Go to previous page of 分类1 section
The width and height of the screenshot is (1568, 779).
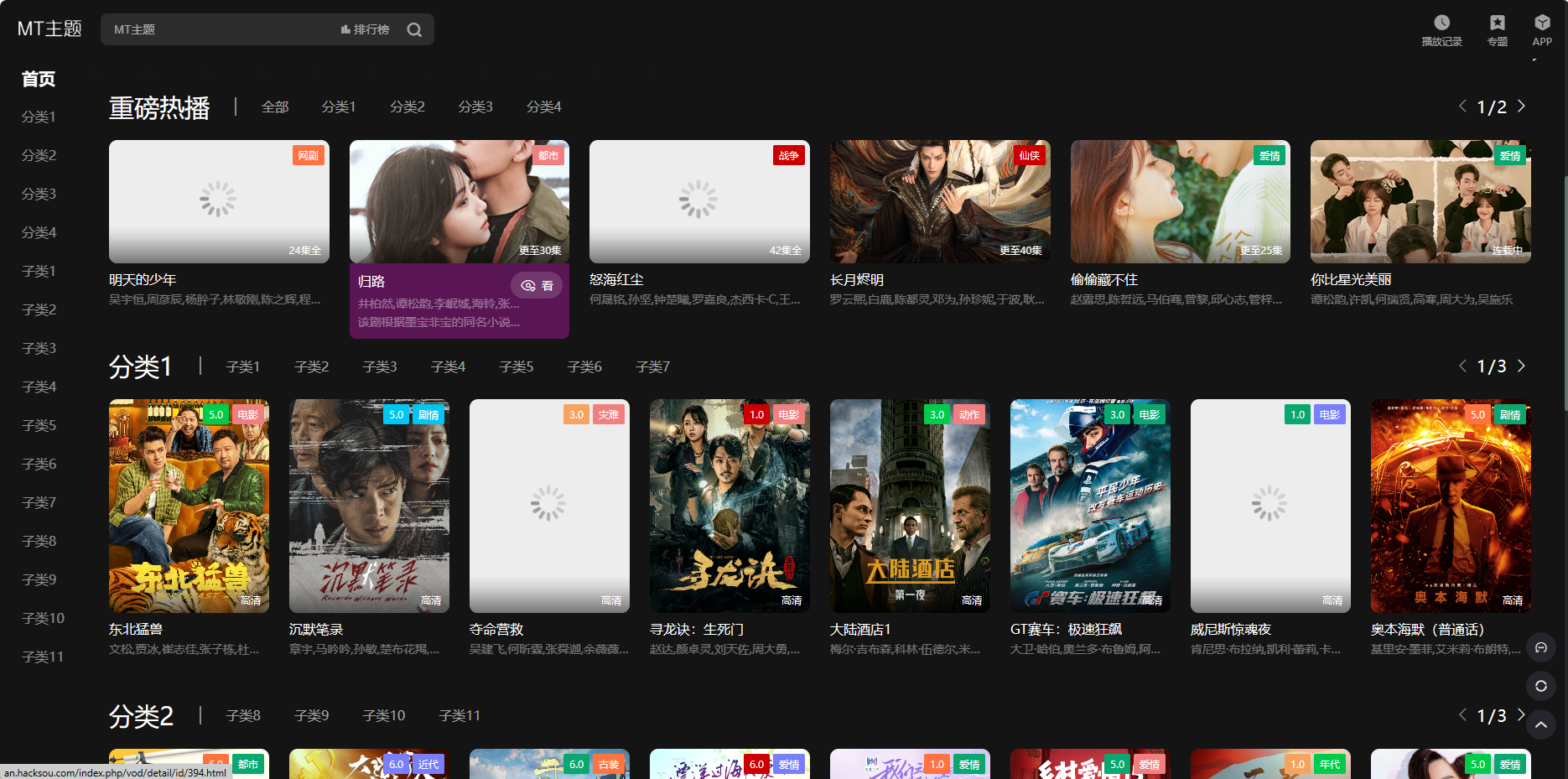1462,366
